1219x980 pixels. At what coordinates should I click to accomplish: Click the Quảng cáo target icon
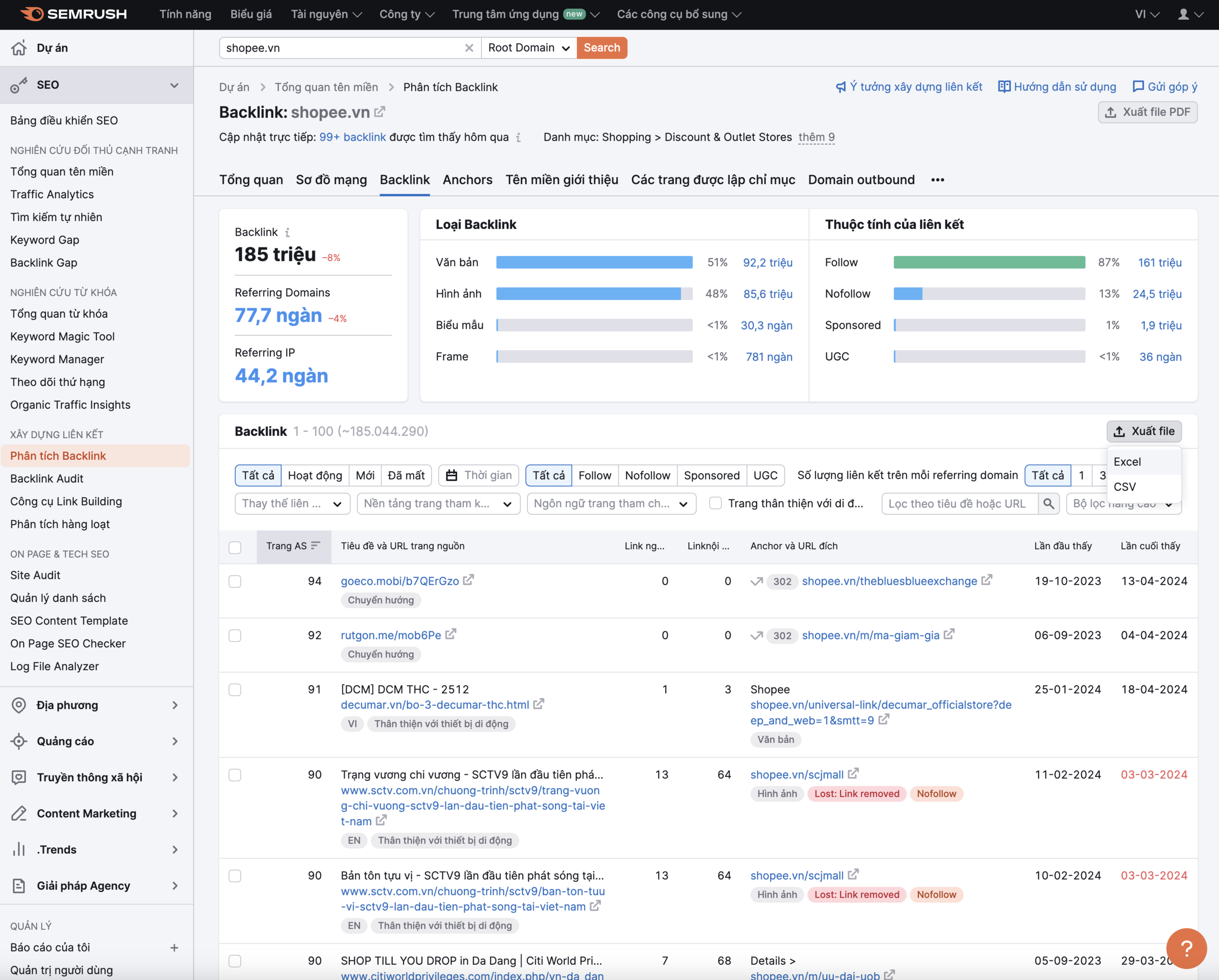coord(19,741)
